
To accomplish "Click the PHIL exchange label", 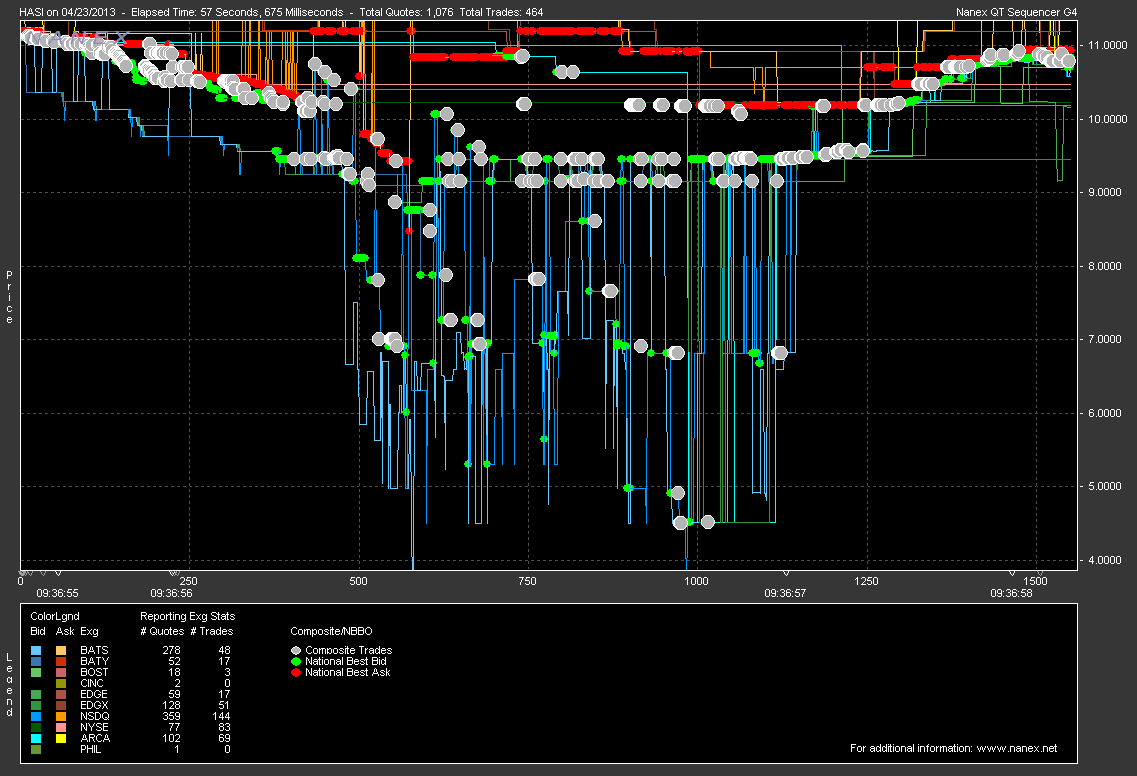I will (x=91, y=749).
